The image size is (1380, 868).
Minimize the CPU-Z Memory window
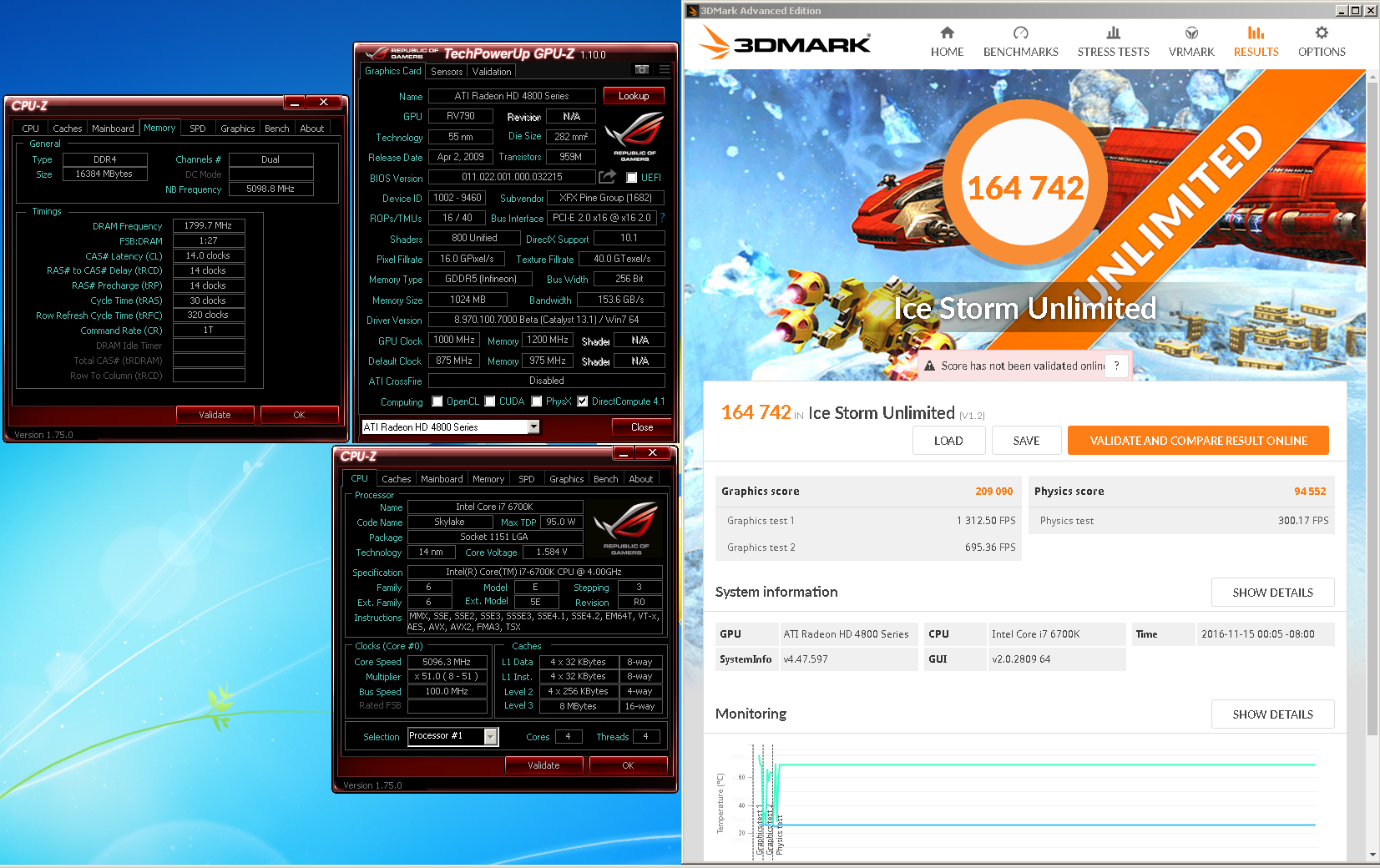[x=295, y=103]
